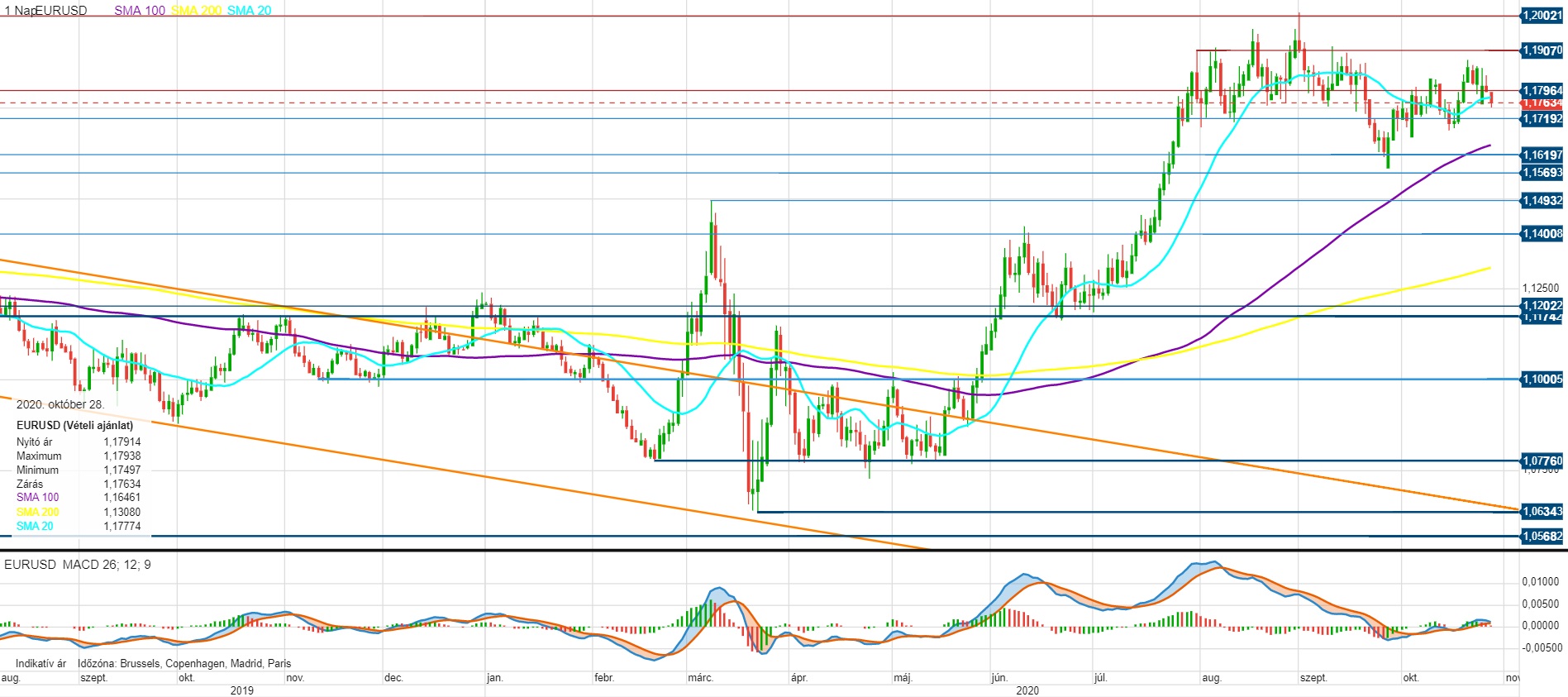Select the Nyitó ár value 1,17914

pos(122,442)
